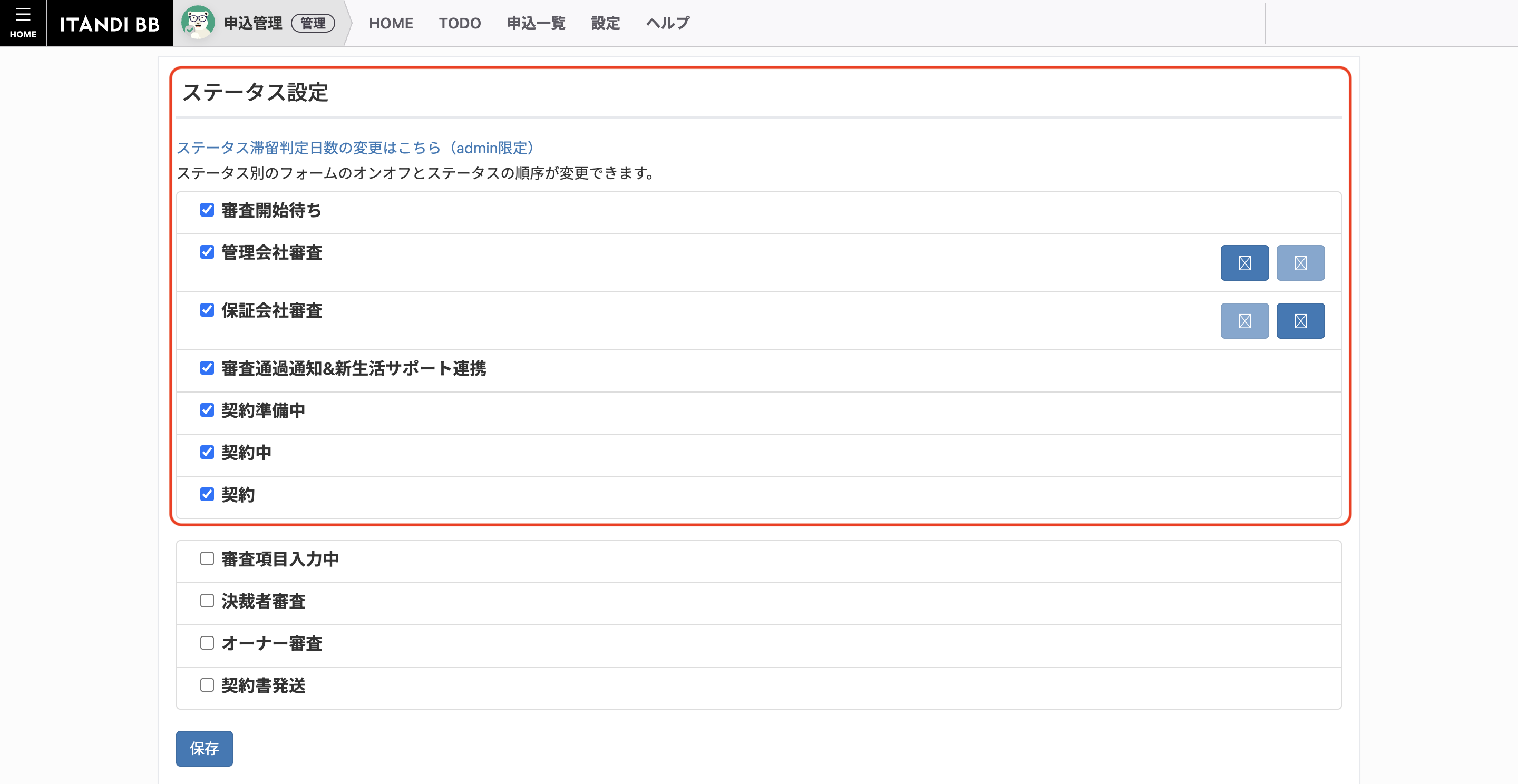This screenshot has width=1518, height=784.
Task: Open the 設定 menu item
Action: tap(605, 23)
